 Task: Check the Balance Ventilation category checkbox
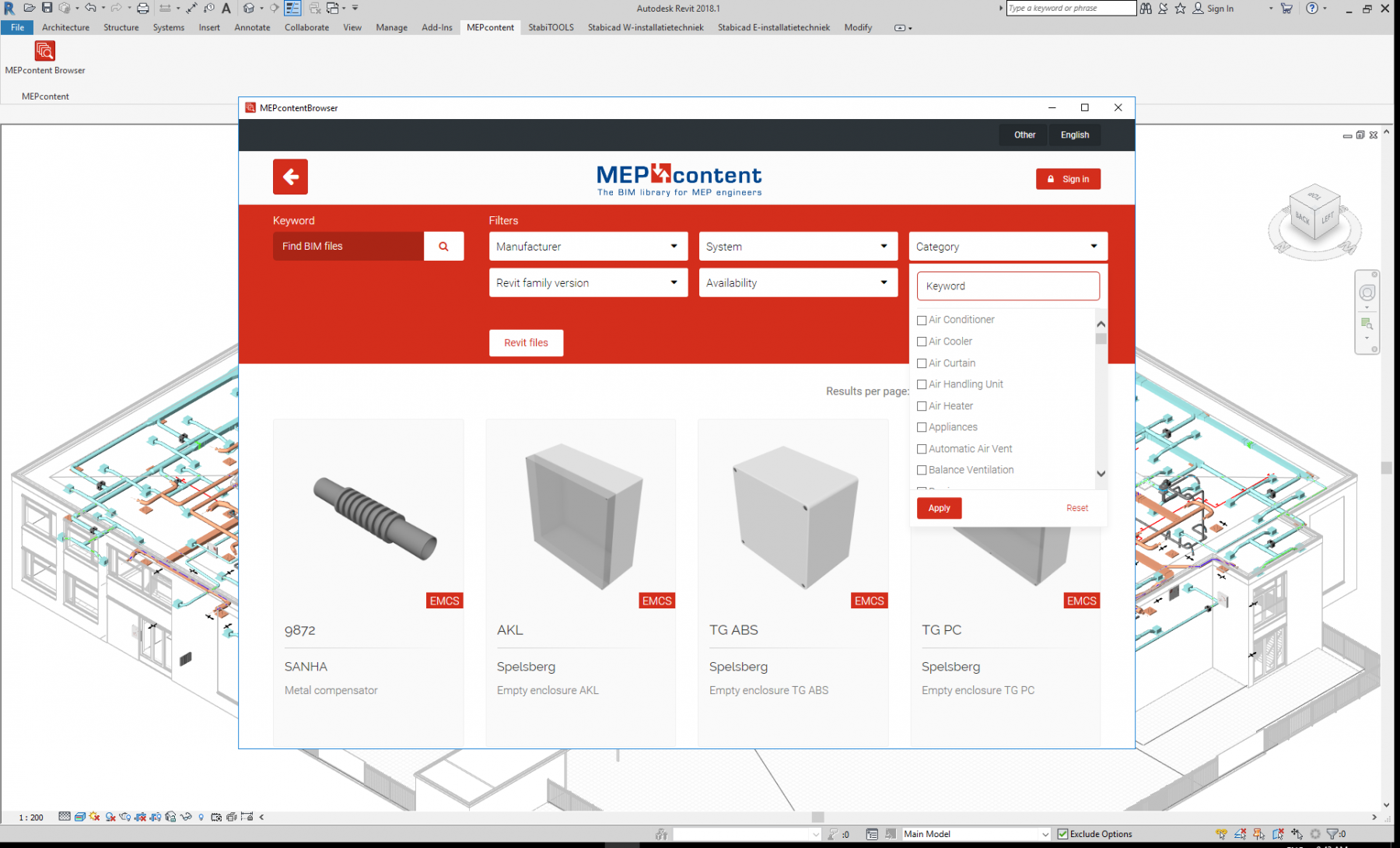922,470
